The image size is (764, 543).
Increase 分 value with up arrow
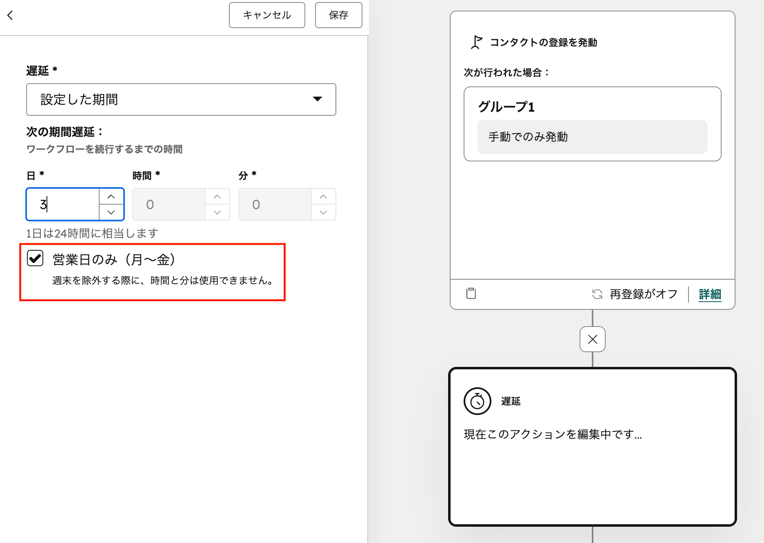click(x=323, y=196)
